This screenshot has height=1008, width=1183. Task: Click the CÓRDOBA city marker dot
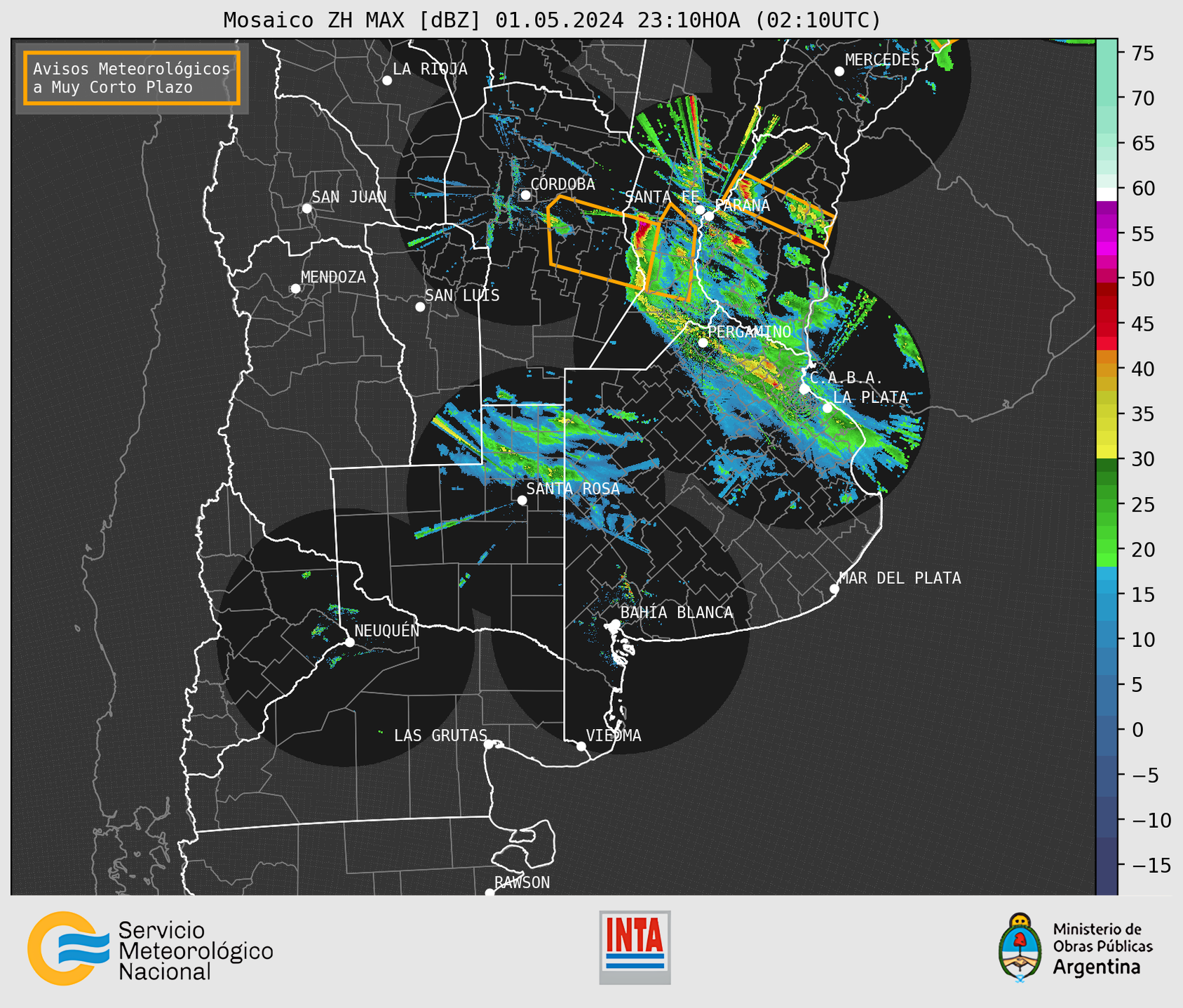click(x=525, y=195)
